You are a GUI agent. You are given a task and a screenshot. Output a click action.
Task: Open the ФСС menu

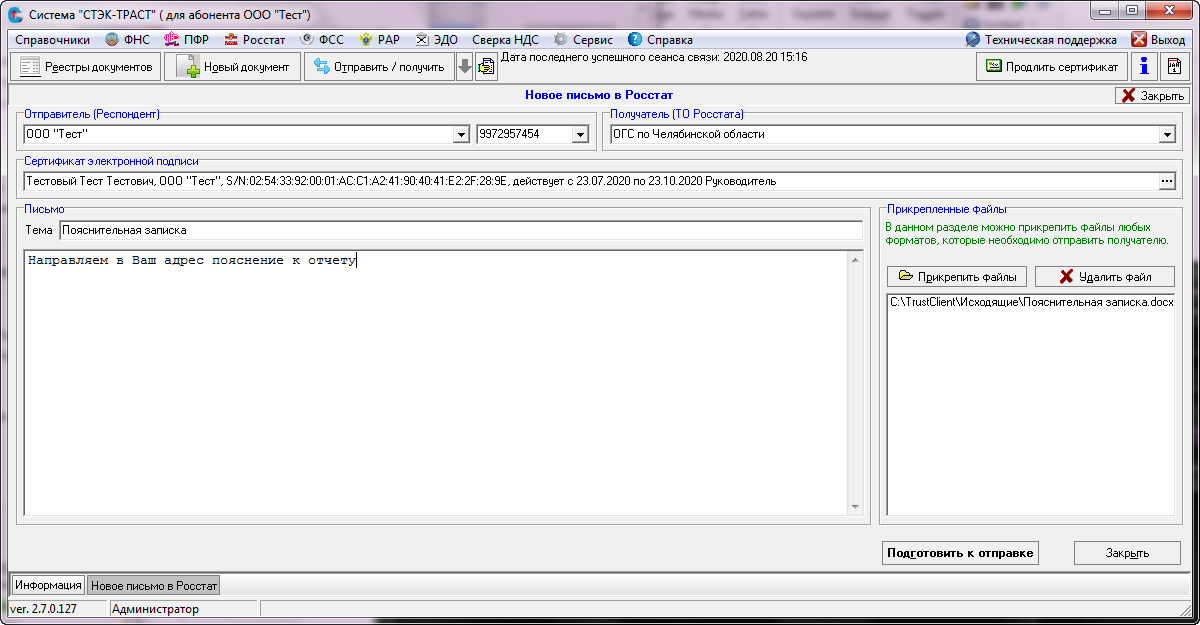coord(322,40)
